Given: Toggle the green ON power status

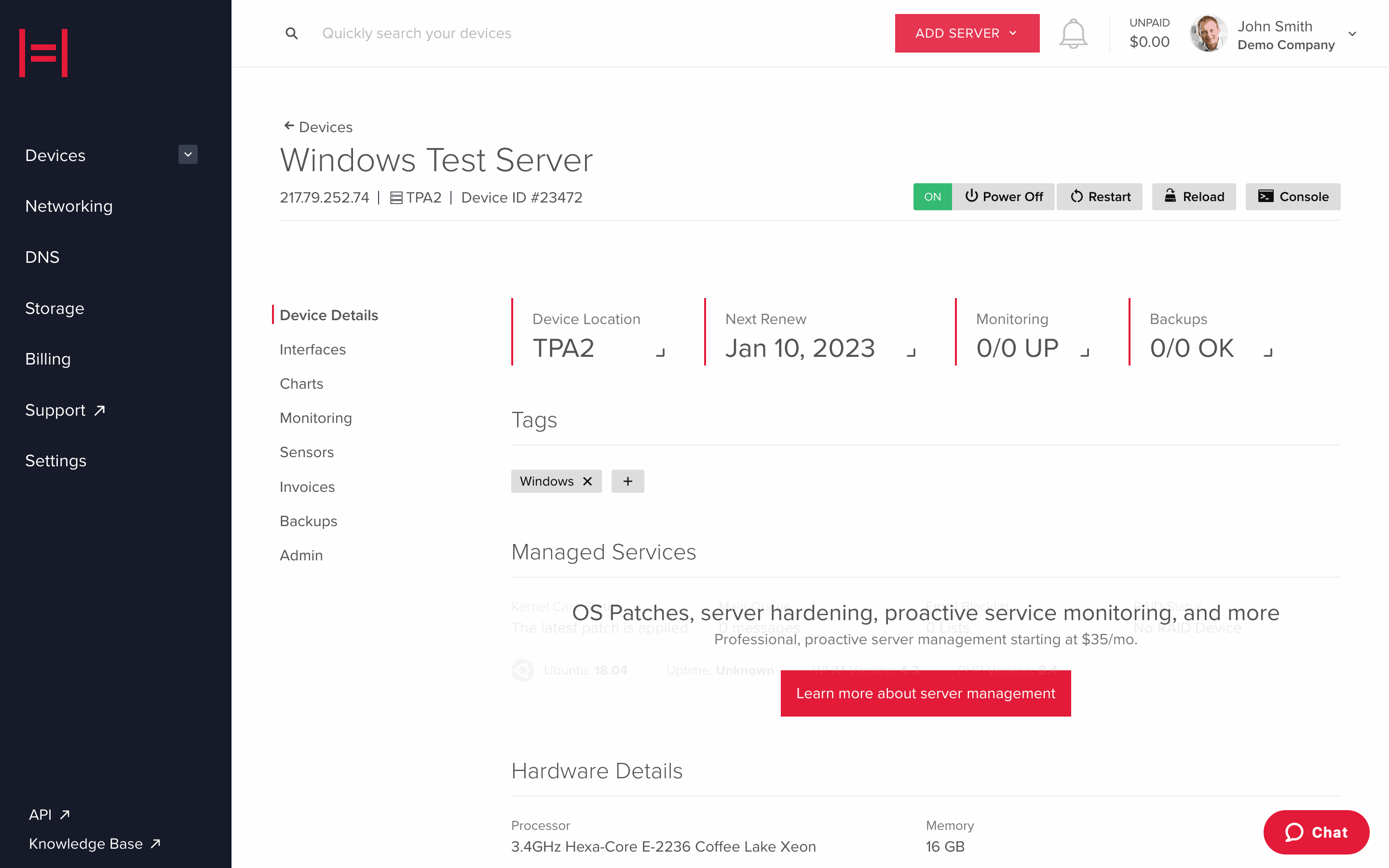Looking at the screenshot, I should (932, 197).
